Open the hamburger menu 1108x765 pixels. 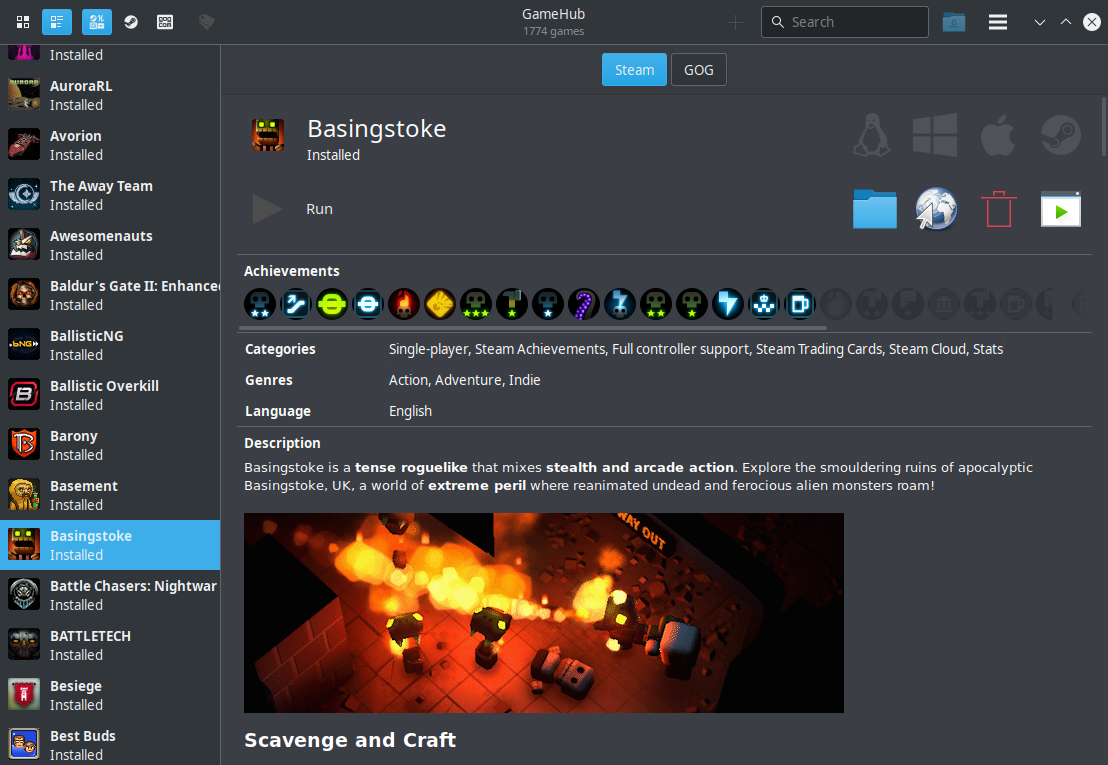click(x=998, y=22)
